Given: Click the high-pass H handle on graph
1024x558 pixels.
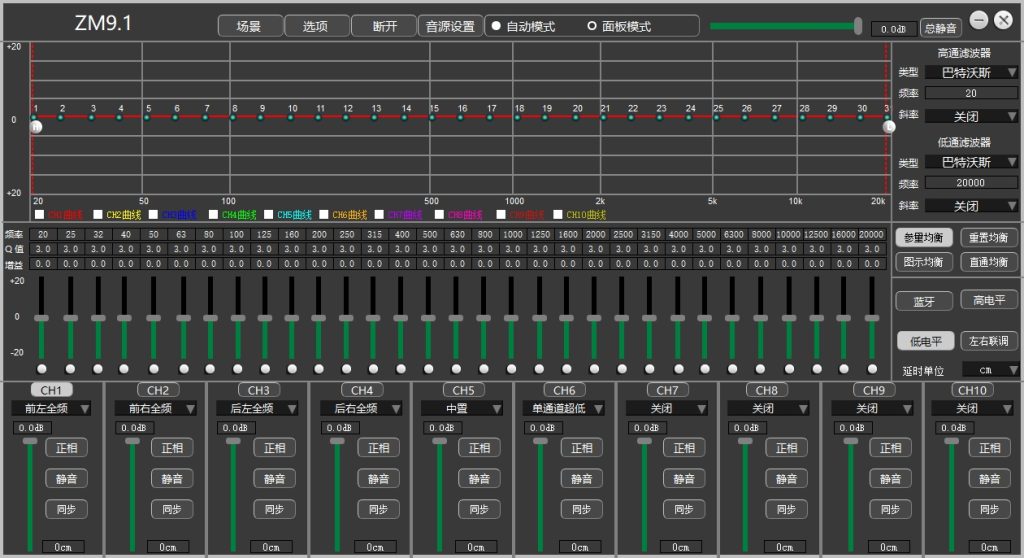Looking at the screenshot, I should 37,127.
